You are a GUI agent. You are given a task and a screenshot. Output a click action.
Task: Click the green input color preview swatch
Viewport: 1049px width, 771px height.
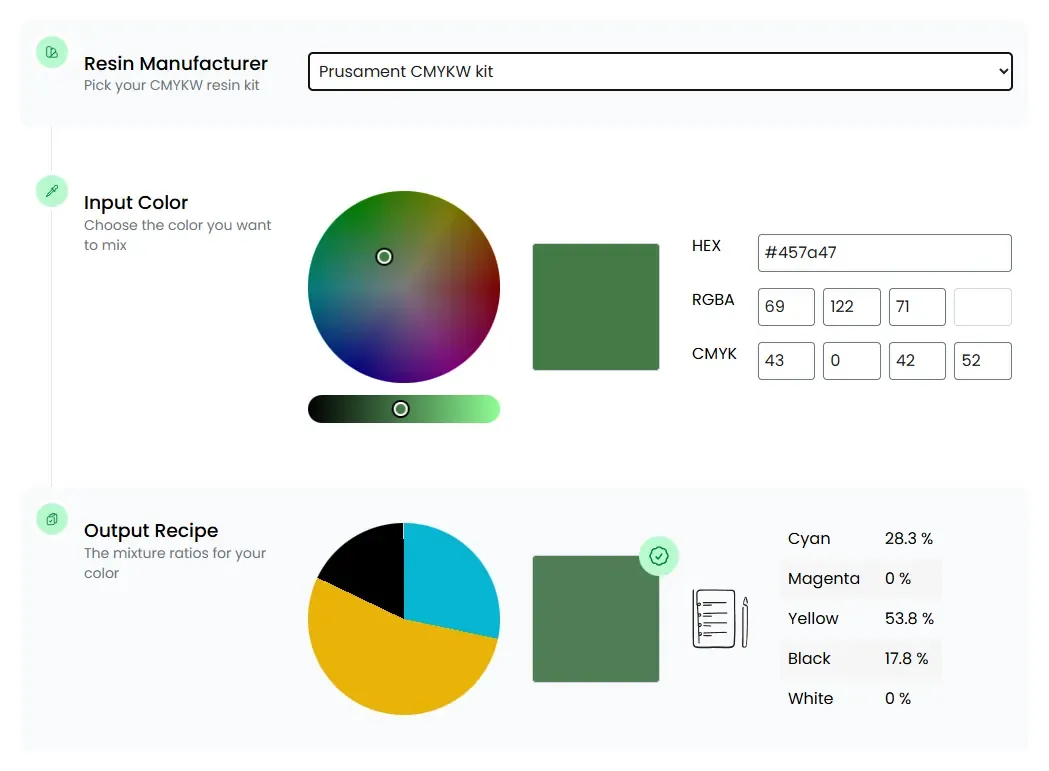[596, 306]
